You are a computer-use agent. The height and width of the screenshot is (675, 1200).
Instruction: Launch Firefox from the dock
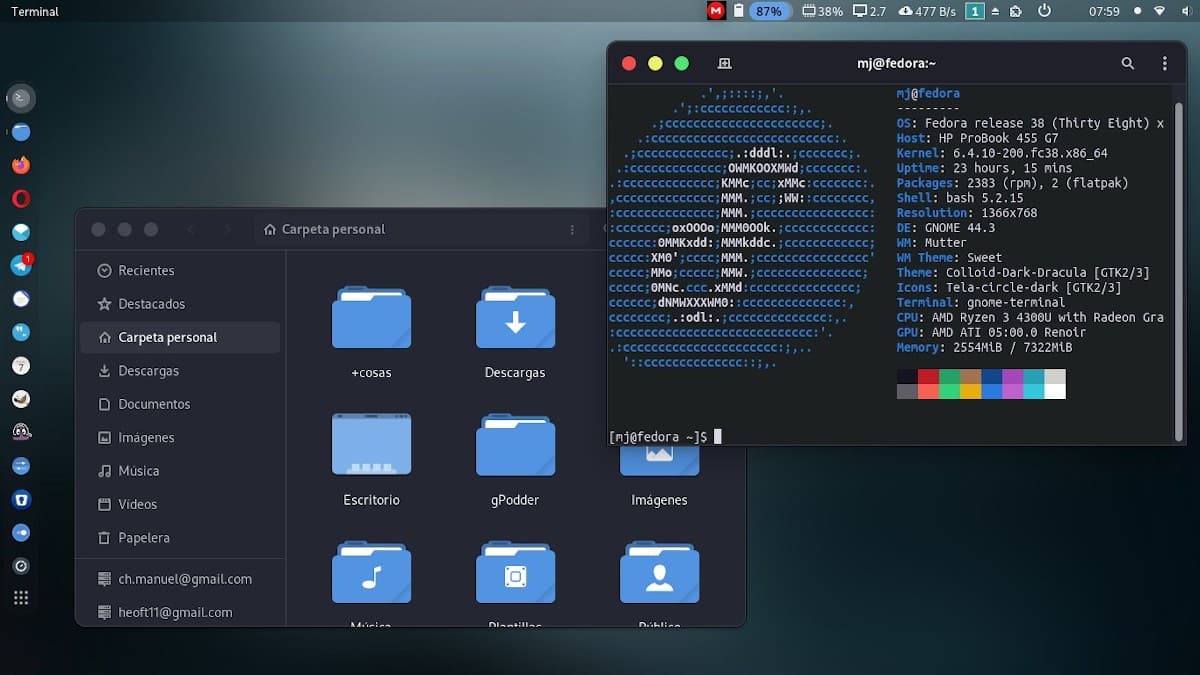click(x=21, y=165)
